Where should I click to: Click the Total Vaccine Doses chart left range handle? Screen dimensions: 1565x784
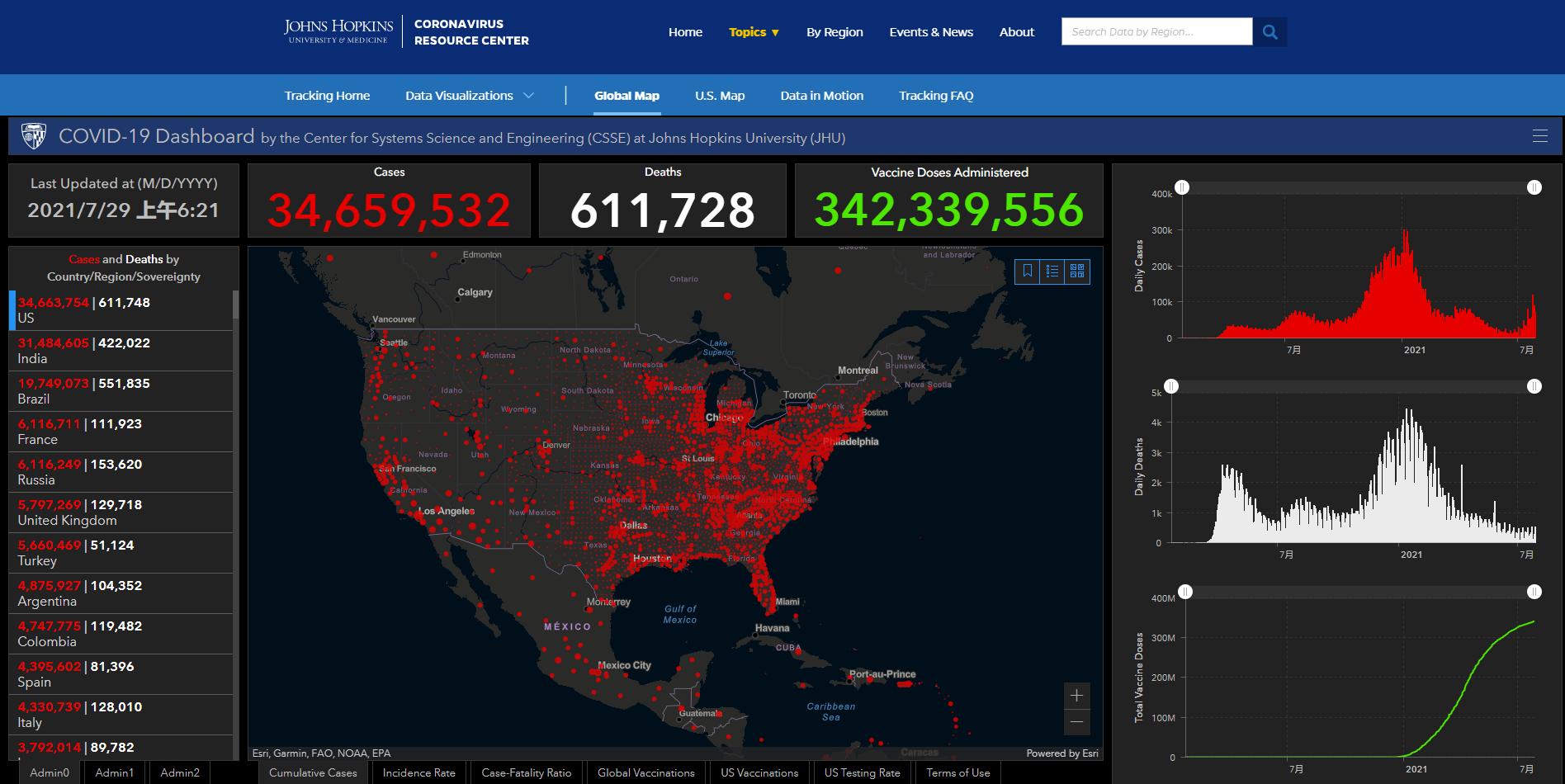[1185, 592]
